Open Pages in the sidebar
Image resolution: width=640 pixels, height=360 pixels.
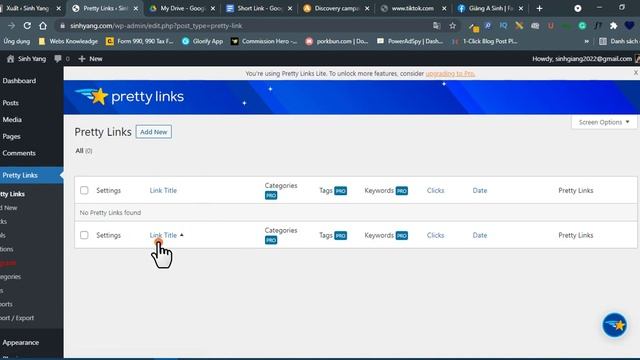[11, 136]
